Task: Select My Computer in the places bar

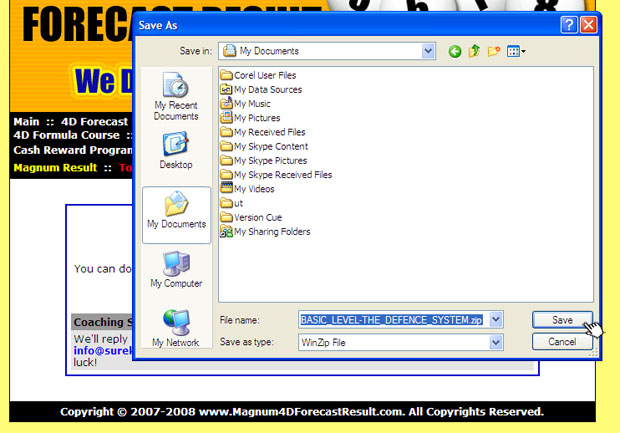Action: coord(176,269)
